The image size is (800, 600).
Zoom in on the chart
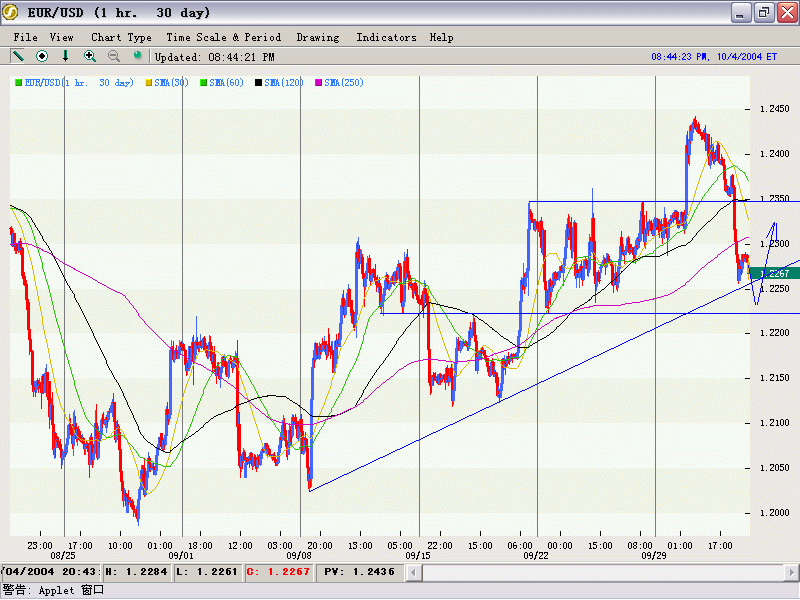click(90, 56)
